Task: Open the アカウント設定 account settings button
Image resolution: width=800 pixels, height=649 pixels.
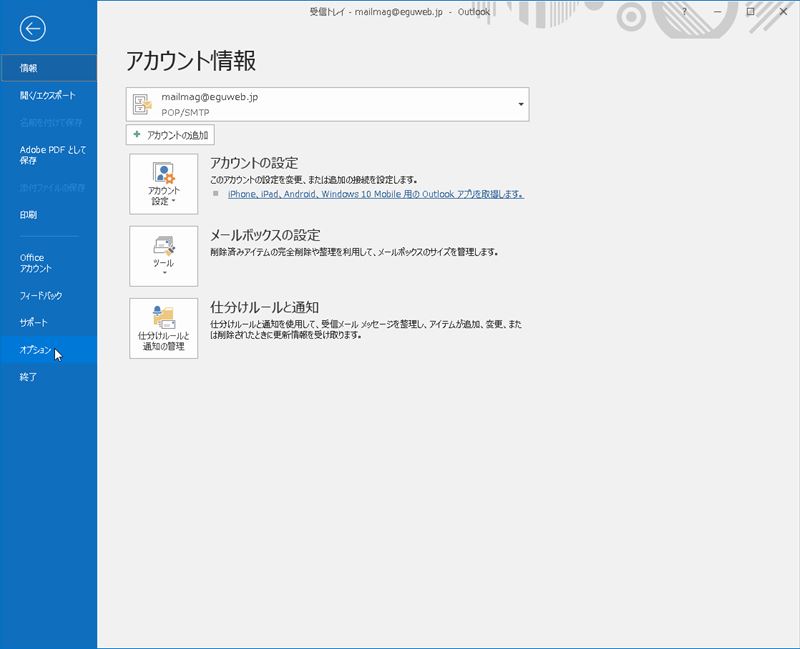Action: point(164,183)
